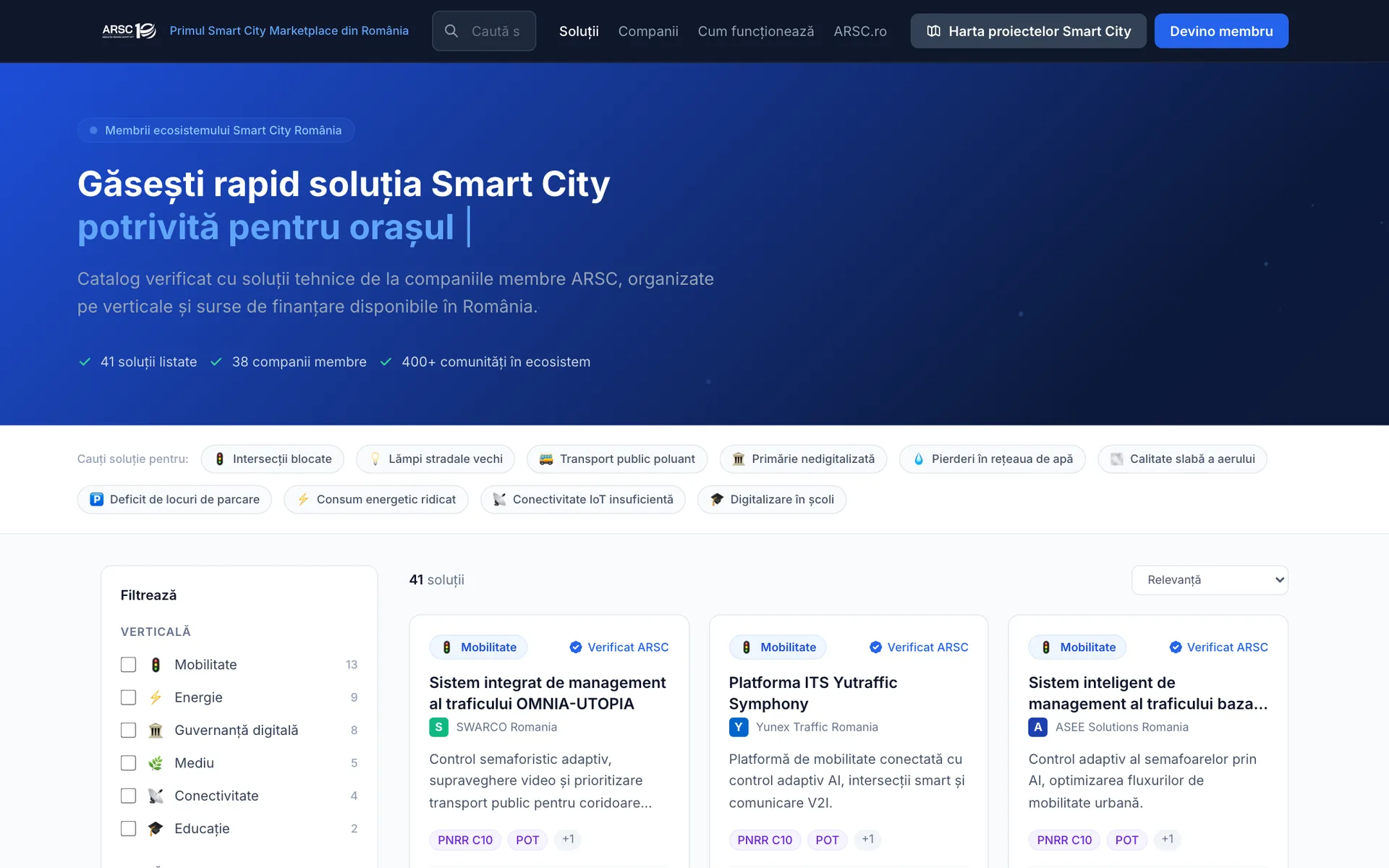Select the Calitate slabă a aerului chip

1182,459
